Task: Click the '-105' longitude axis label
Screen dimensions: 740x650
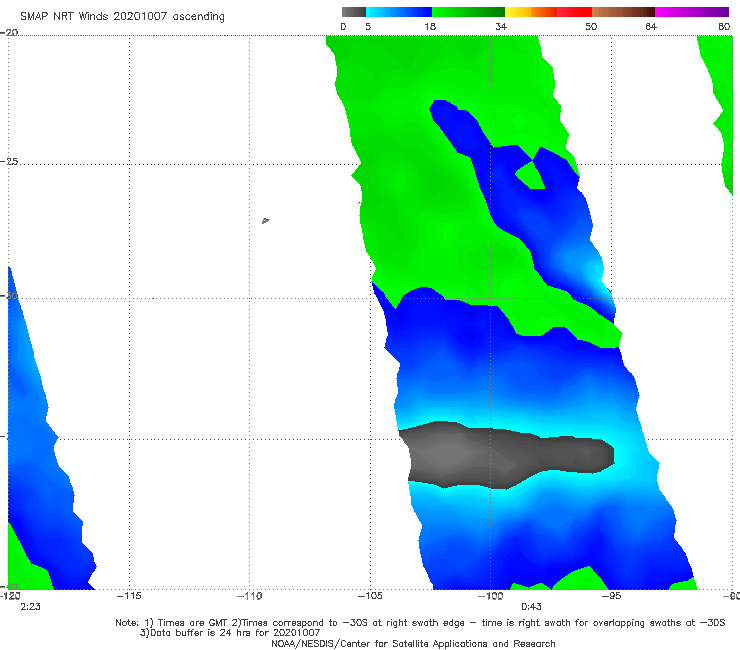Action: (x=370, y=596)
